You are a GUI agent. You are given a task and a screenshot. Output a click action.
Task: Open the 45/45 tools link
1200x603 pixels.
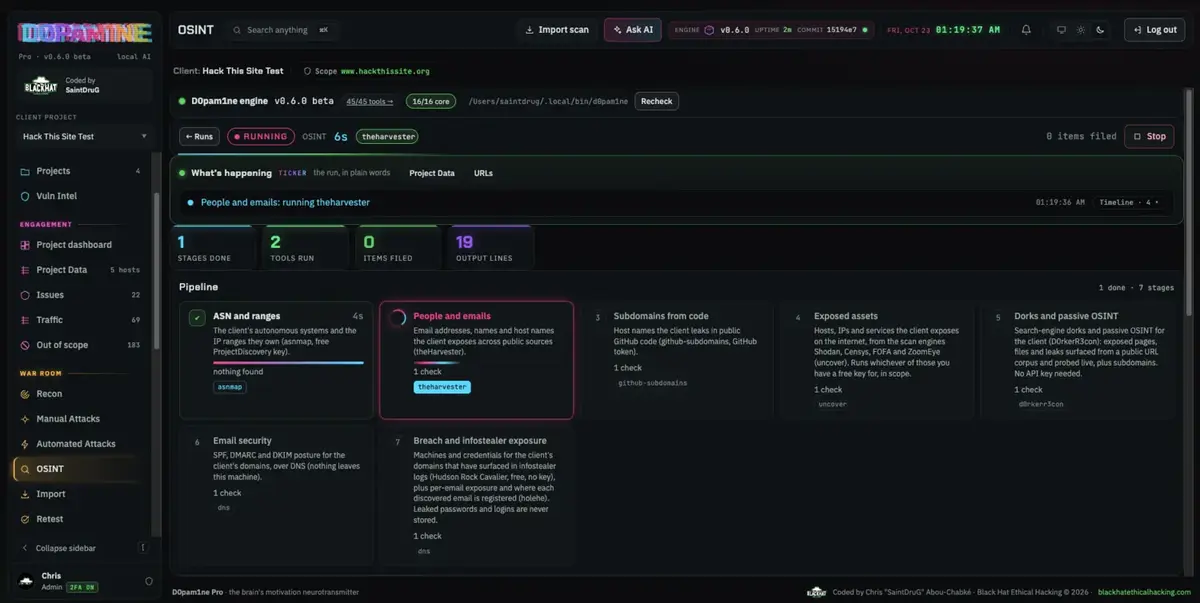click(x=370, y=101)
